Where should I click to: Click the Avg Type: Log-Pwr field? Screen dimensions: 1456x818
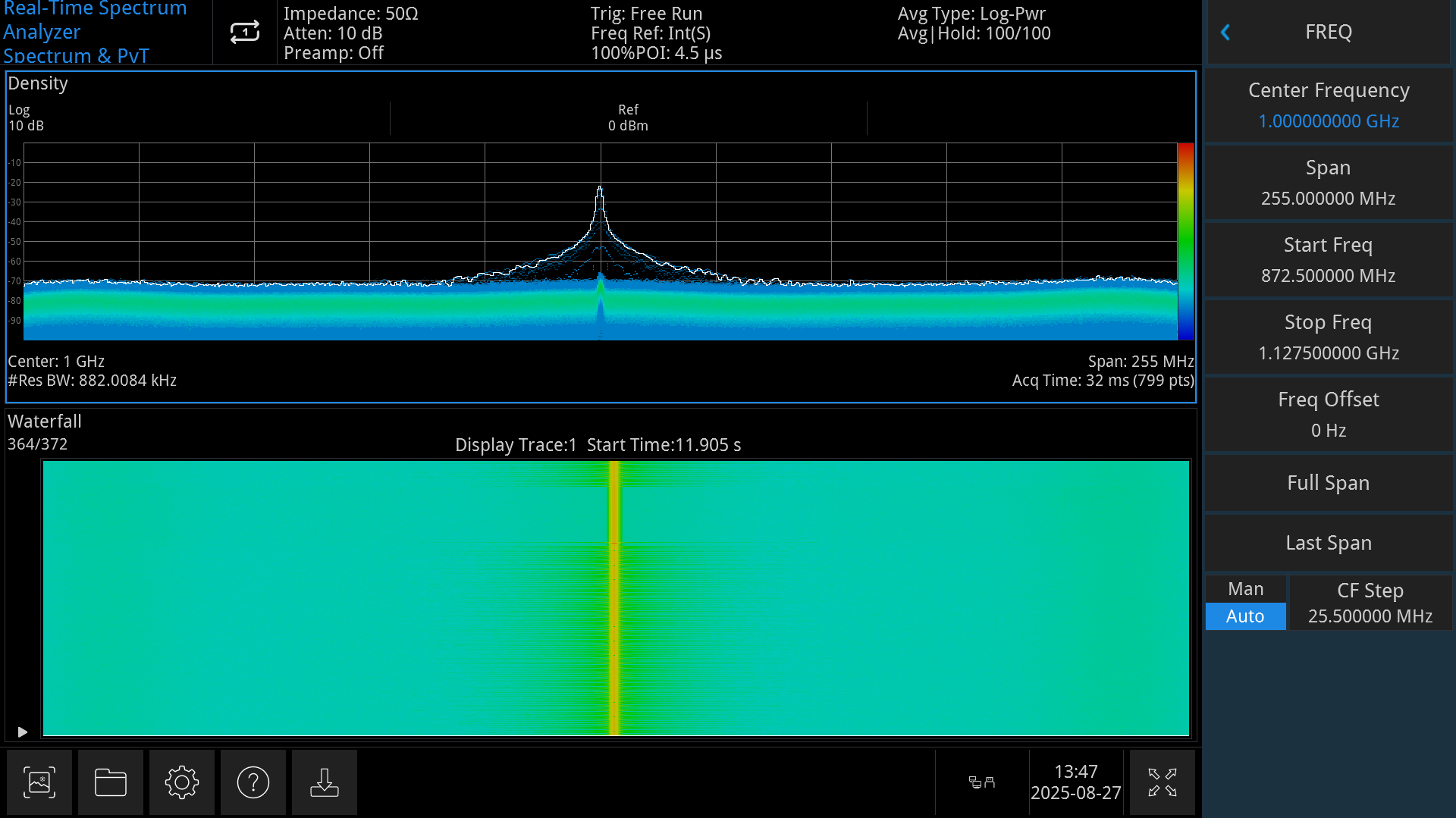point(972,13)
